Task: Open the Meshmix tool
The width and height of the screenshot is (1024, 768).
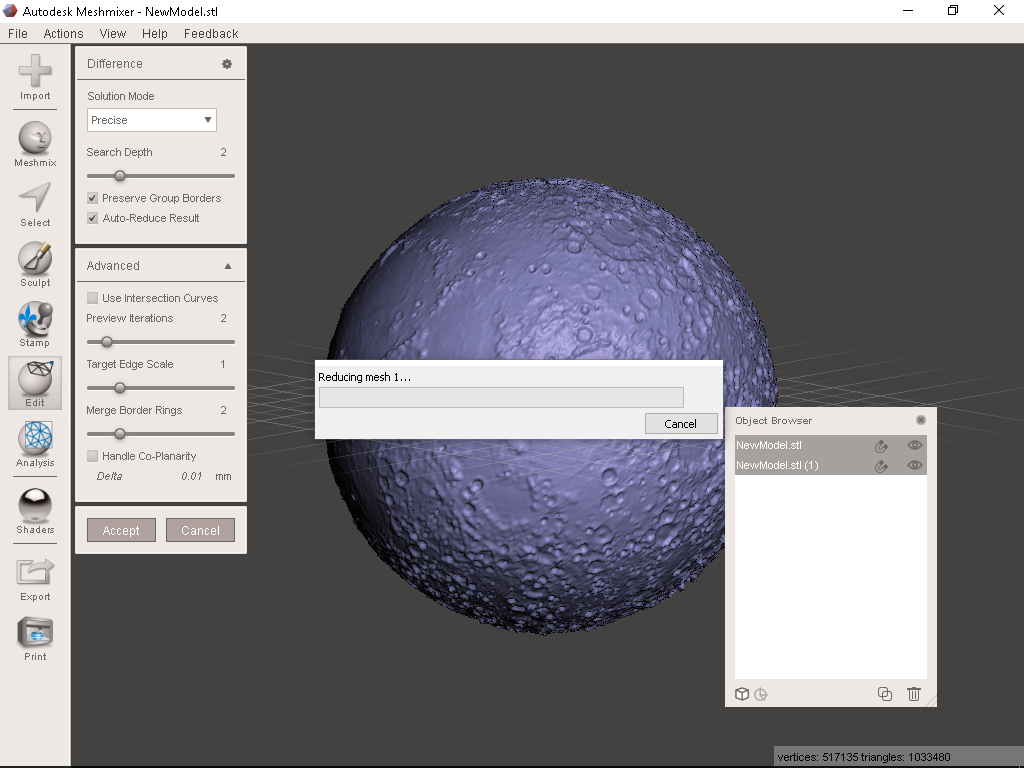Action: click(35, 144)
